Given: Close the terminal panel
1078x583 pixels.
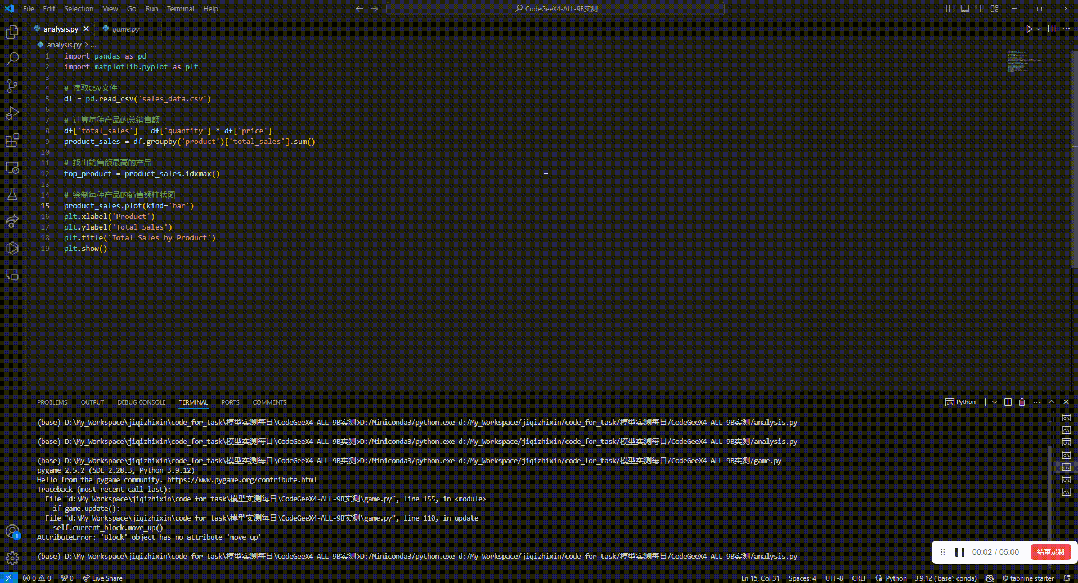Looking at the screenshot, I should click(x=1066, y=402).
